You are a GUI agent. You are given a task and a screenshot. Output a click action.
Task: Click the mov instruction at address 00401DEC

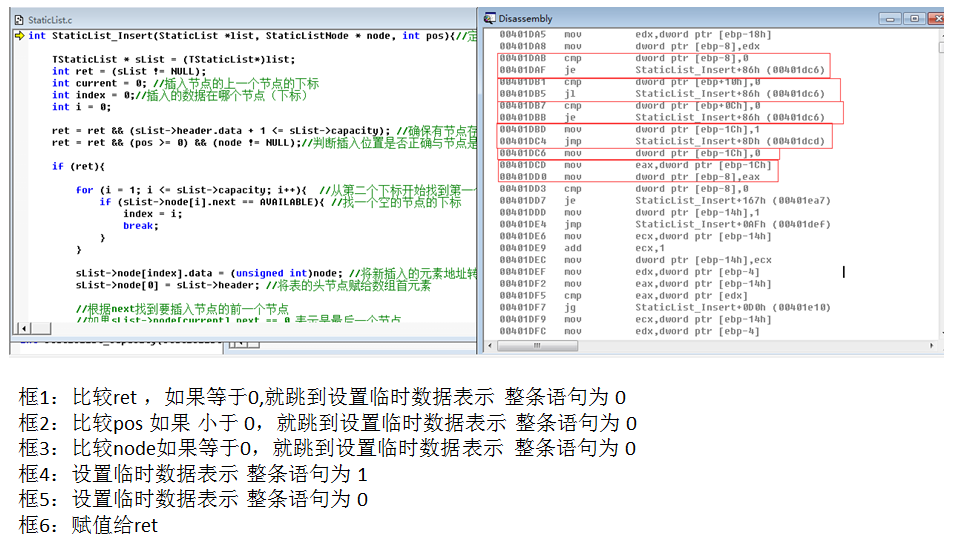click(635, 260)
